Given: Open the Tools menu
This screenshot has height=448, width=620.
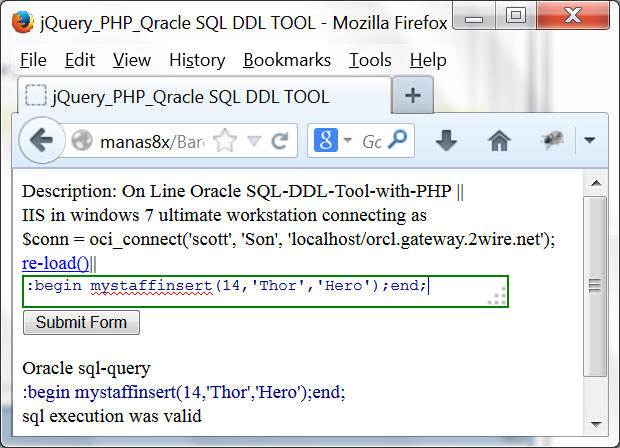Looking at the screenshot, I should [x=370, y=60].
